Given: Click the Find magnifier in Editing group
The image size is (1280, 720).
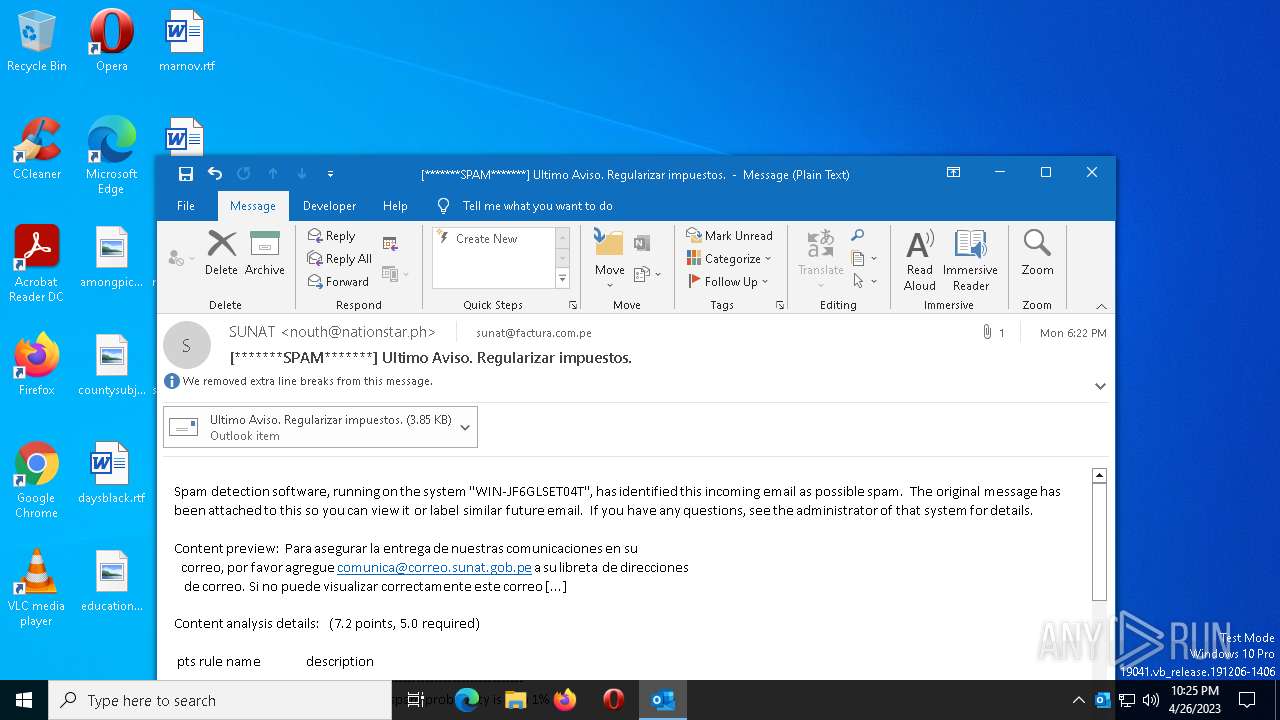Looking at the screenshot, I should point(857,236).
